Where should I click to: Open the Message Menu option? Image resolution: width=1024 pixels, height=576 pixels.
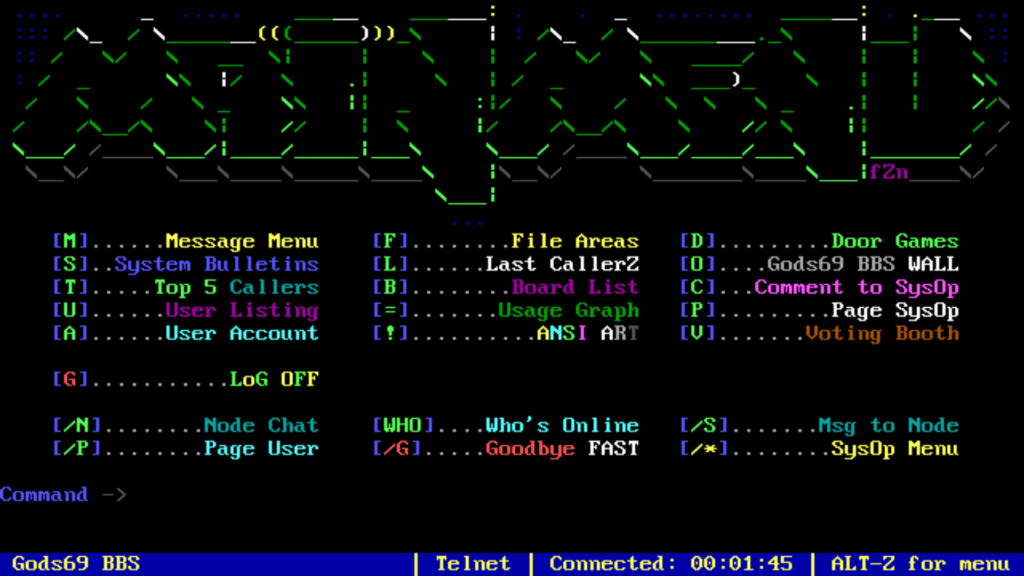tap(241, 241)
